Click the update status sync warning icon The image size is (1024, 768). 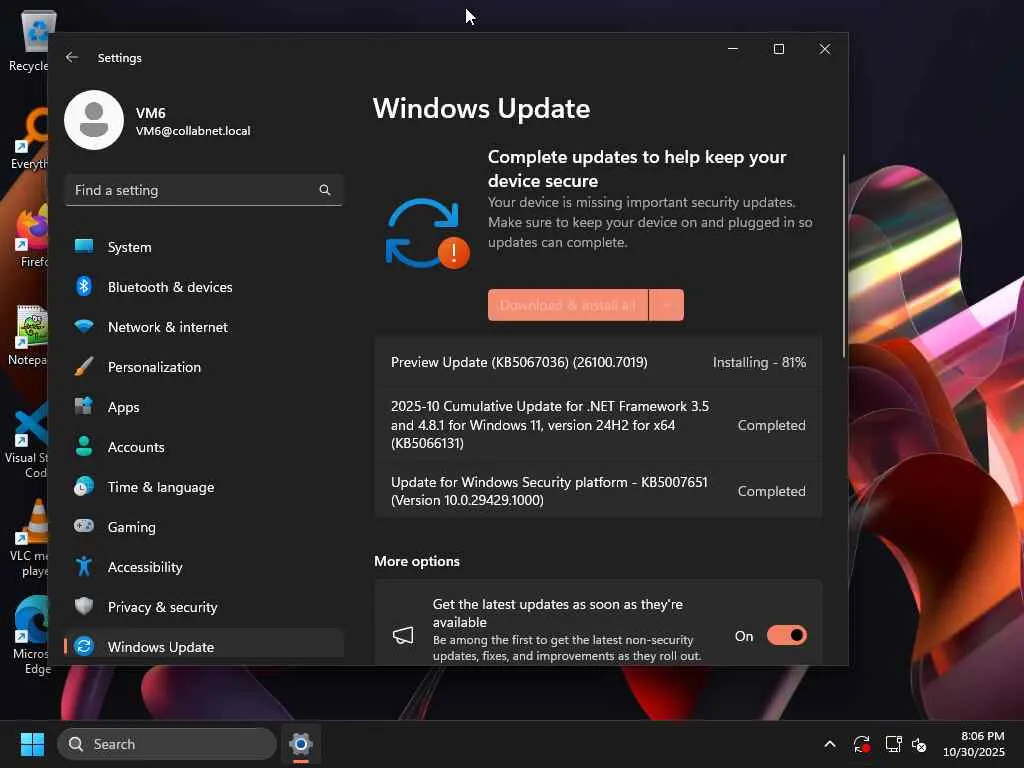427,234
